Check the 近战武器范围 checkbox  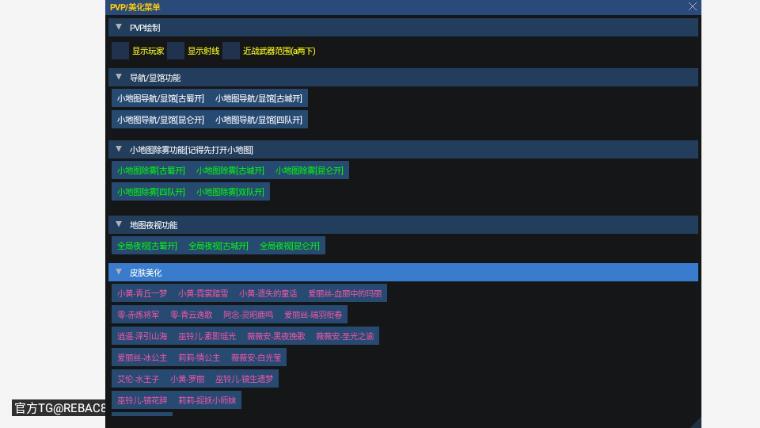[231, 50]
